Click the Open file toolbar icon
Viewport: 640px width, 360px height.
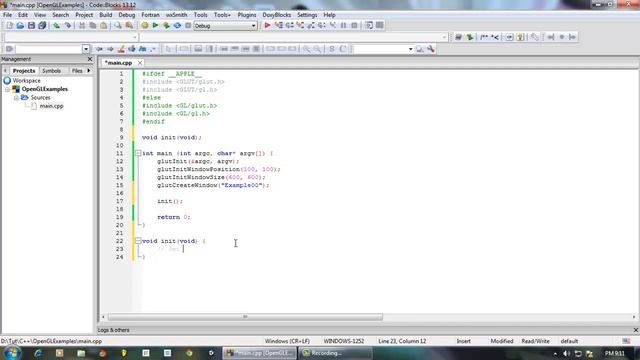tap(20, 25)
